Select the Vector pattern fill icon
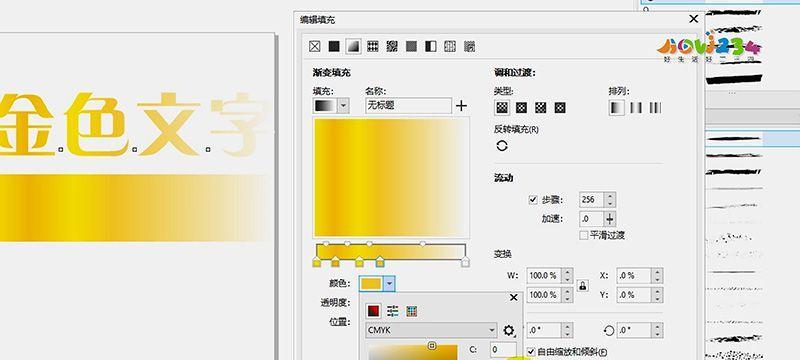The image size is (800, 360). coord(373,47)
